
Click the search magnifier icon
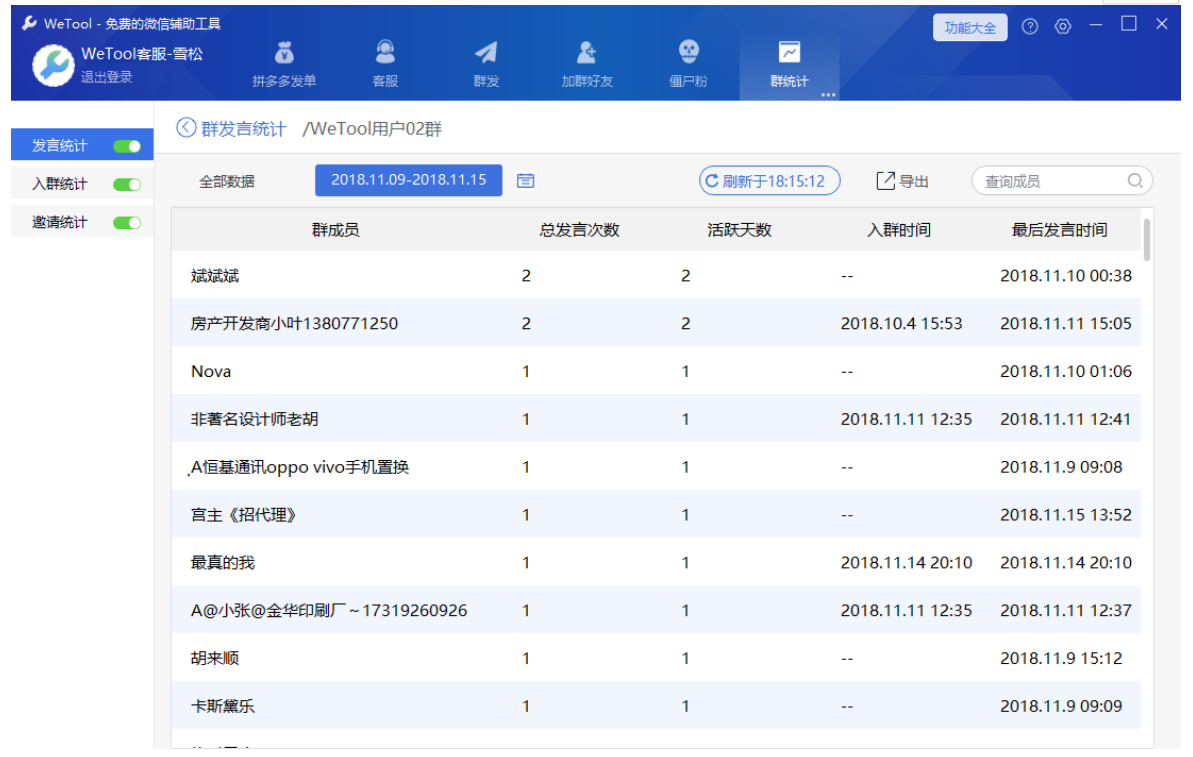point(1134,180)
